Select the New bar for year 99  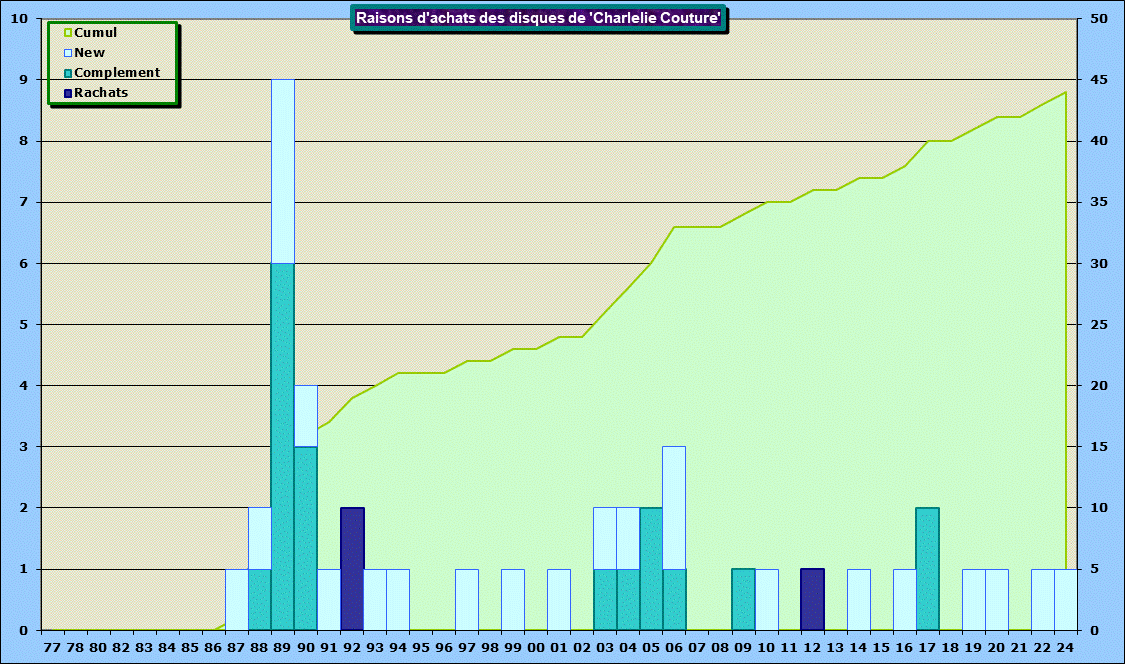[x=513, y=599]
